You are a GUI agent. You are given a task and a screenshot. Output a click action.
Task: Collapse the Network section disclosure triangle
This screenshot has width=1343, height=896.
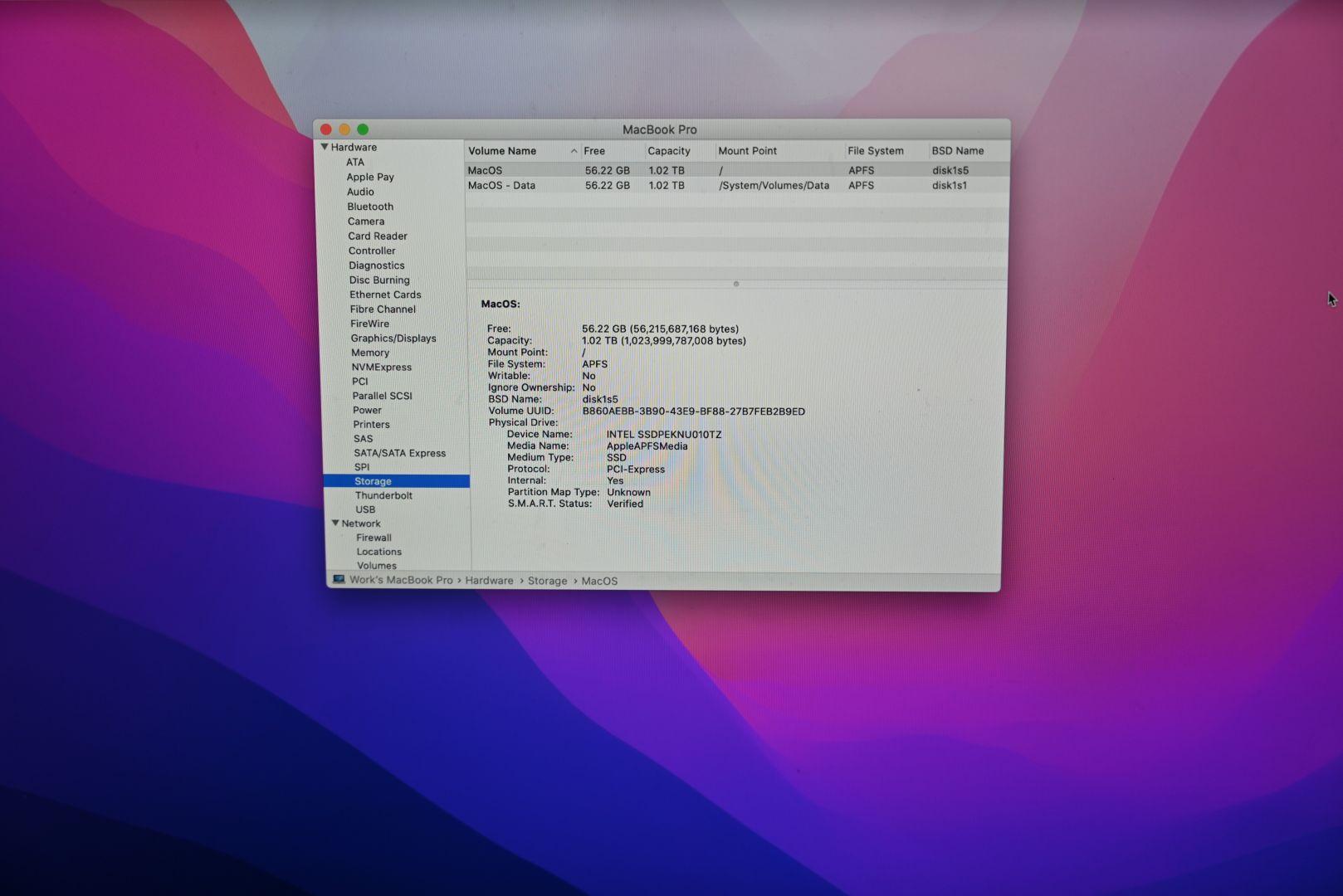coord(335,523)
